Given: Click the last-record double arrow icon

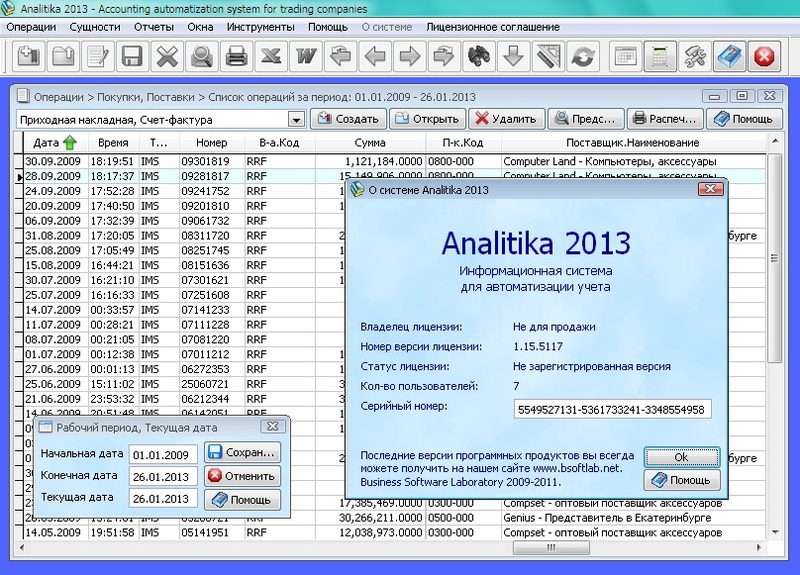Looking at the screenshot, I should click(x=444, y=56).
